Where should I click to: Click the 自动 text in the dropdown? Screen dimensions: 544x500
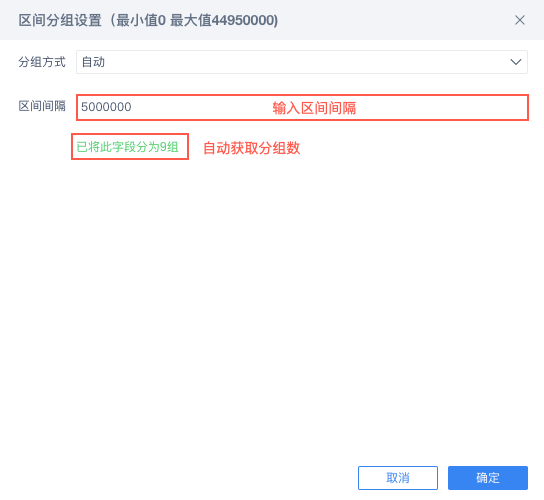tap(93, 62)
